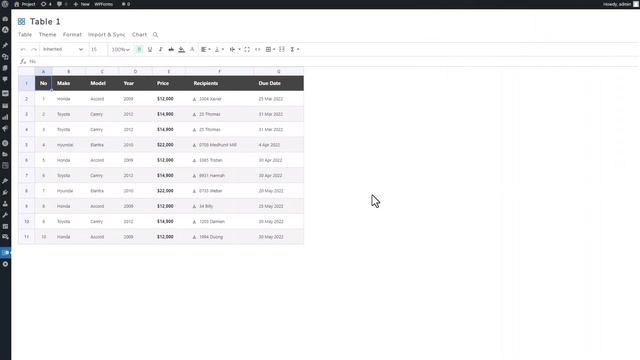
Task: Click the updates counter showing 4
Action: point(46,4)
